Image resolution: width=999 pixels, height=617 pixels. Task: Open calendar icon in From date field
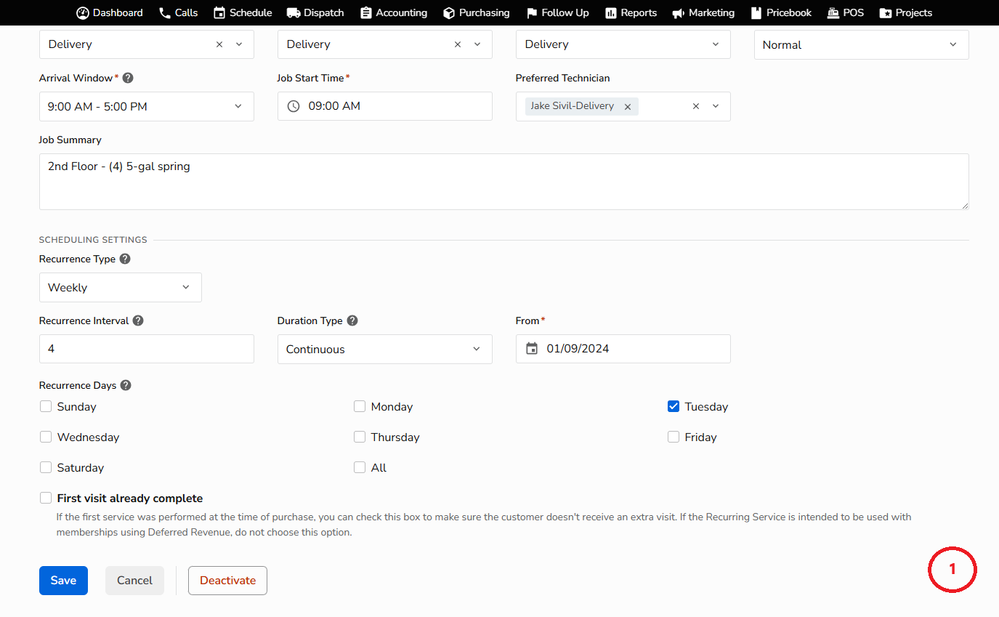pyautogui.click(x=532, y=349)
